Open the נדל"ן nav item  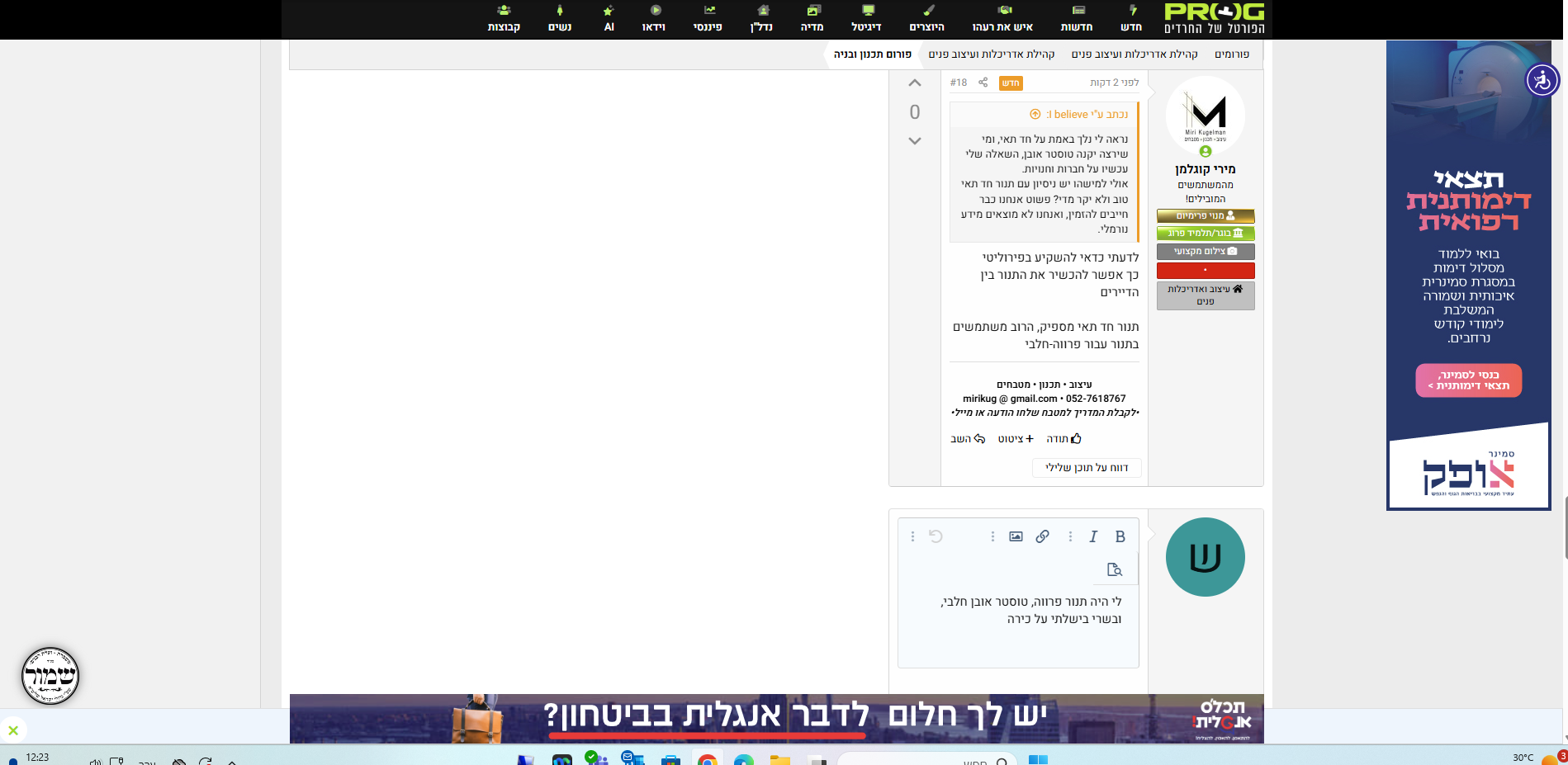point(761,19)
